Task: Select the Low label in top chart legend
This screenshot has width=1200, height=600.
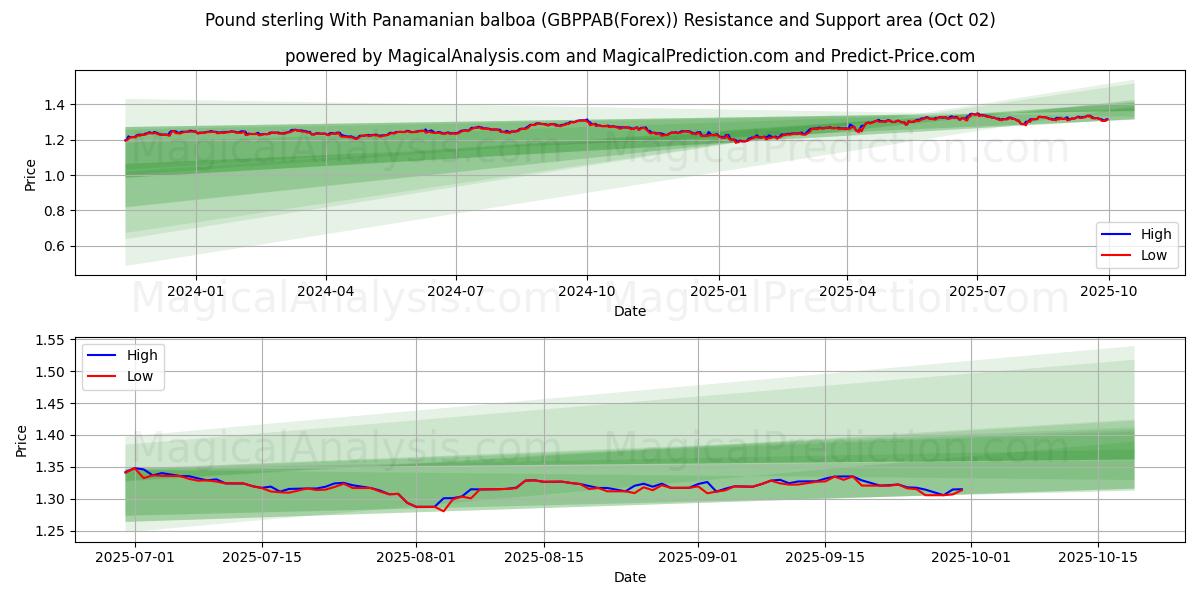Action: point(1155,255)
